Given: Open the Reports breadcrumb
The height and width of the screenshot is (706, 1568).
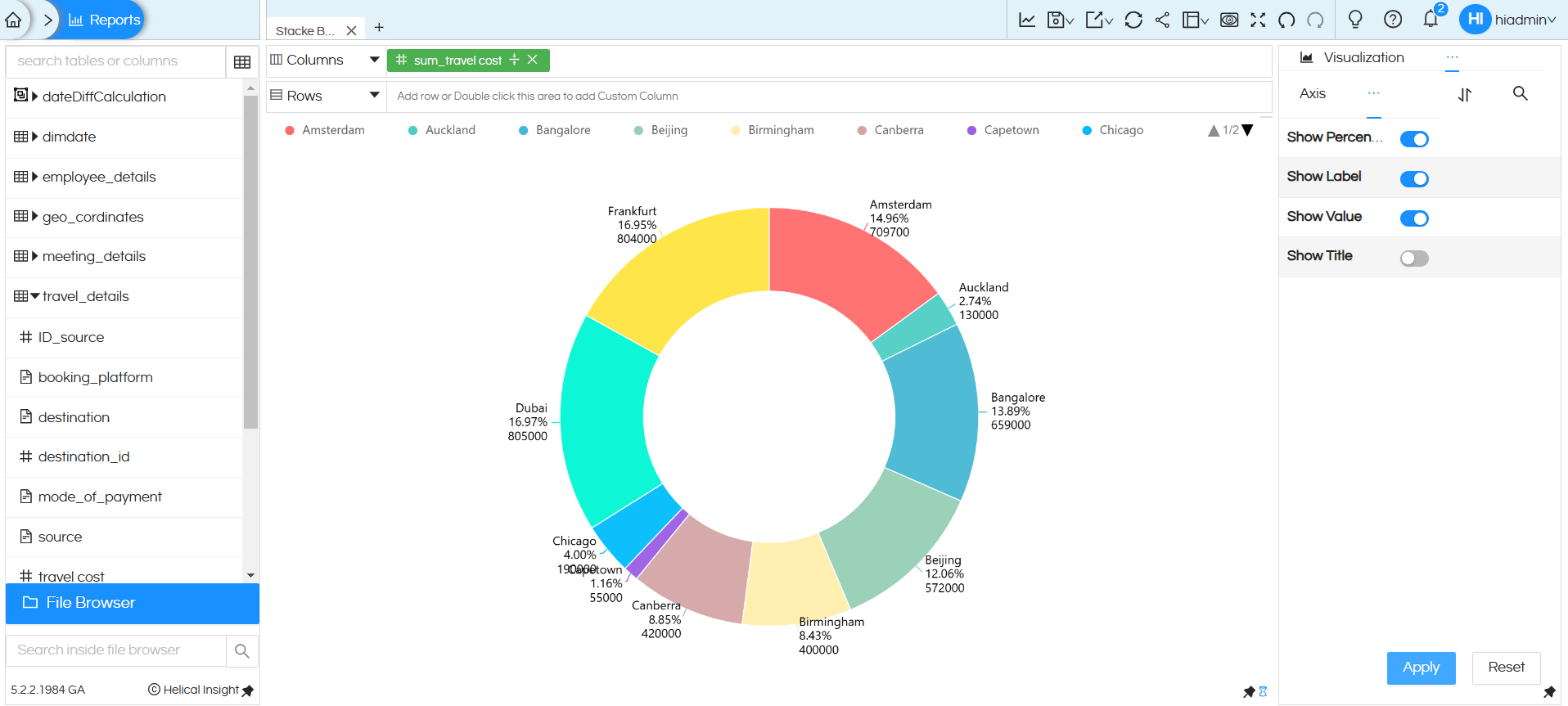Looking at the screenshot, I should click(x=105, y=20).
